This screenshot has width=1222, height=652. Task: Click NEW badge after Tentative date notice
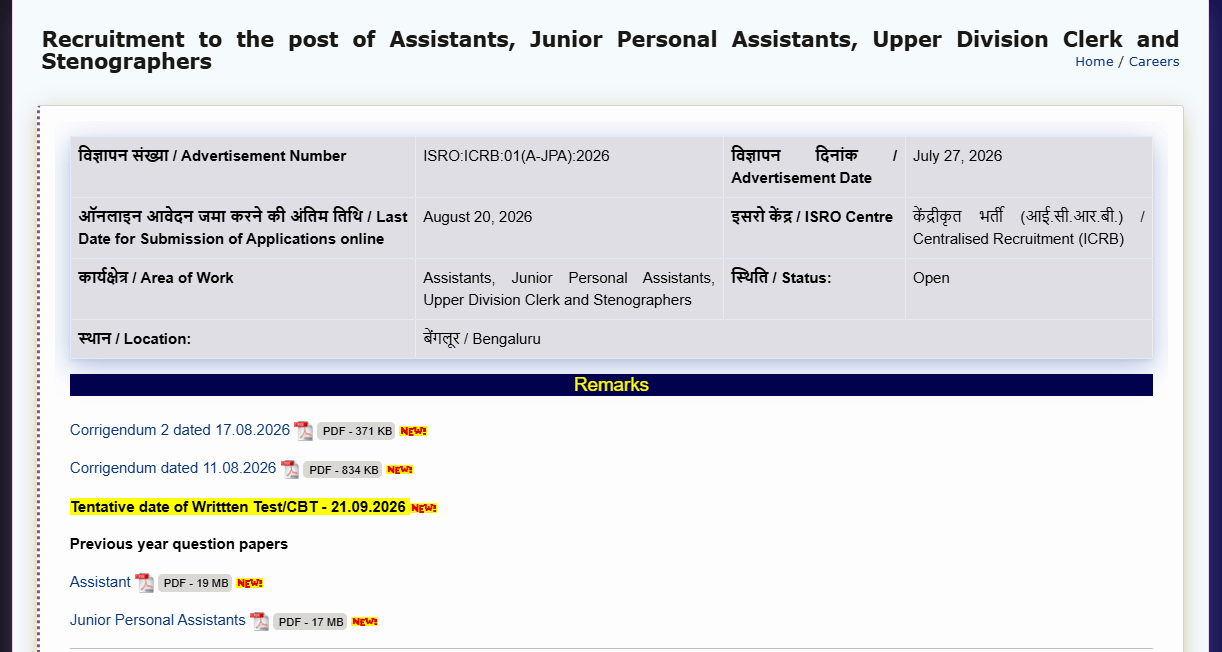point(424,508)
